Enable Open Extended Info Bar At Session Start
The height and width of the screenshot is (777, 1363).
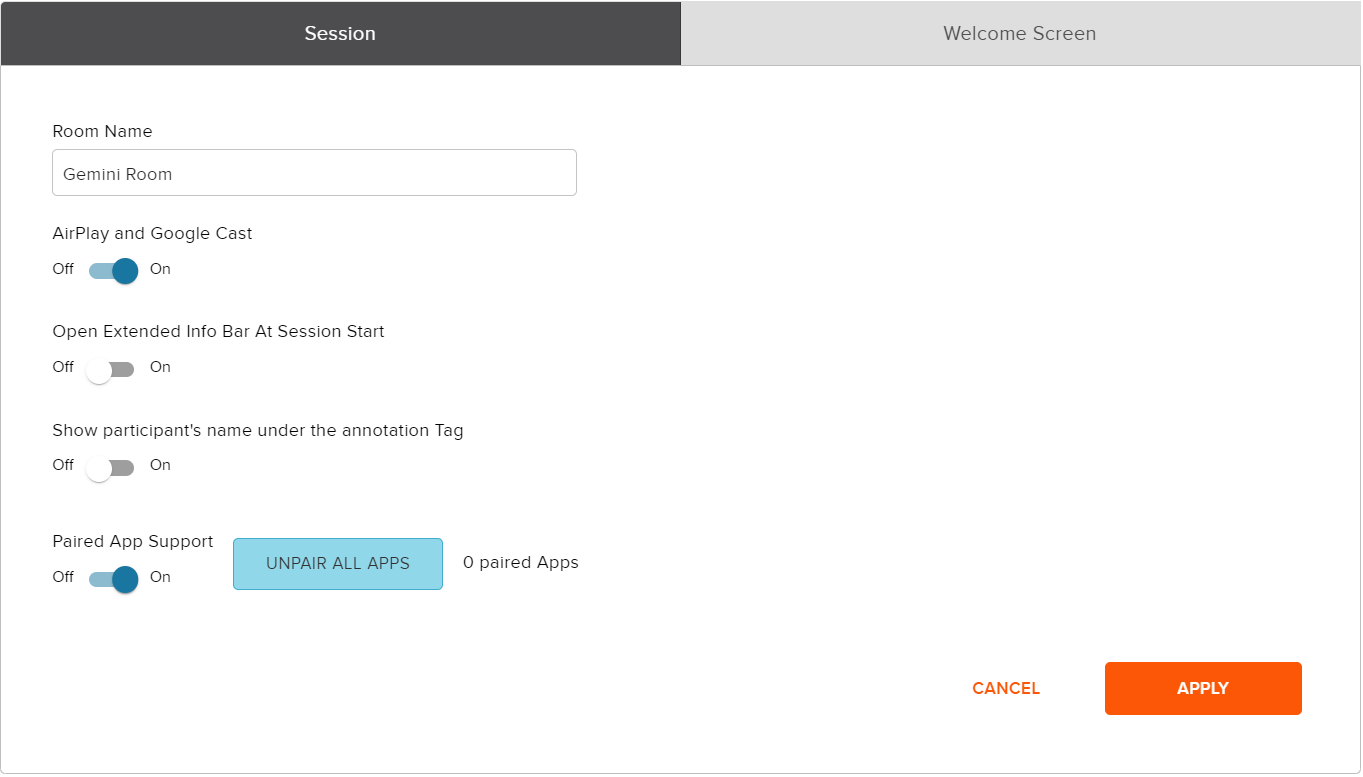(x=110, y=368)
